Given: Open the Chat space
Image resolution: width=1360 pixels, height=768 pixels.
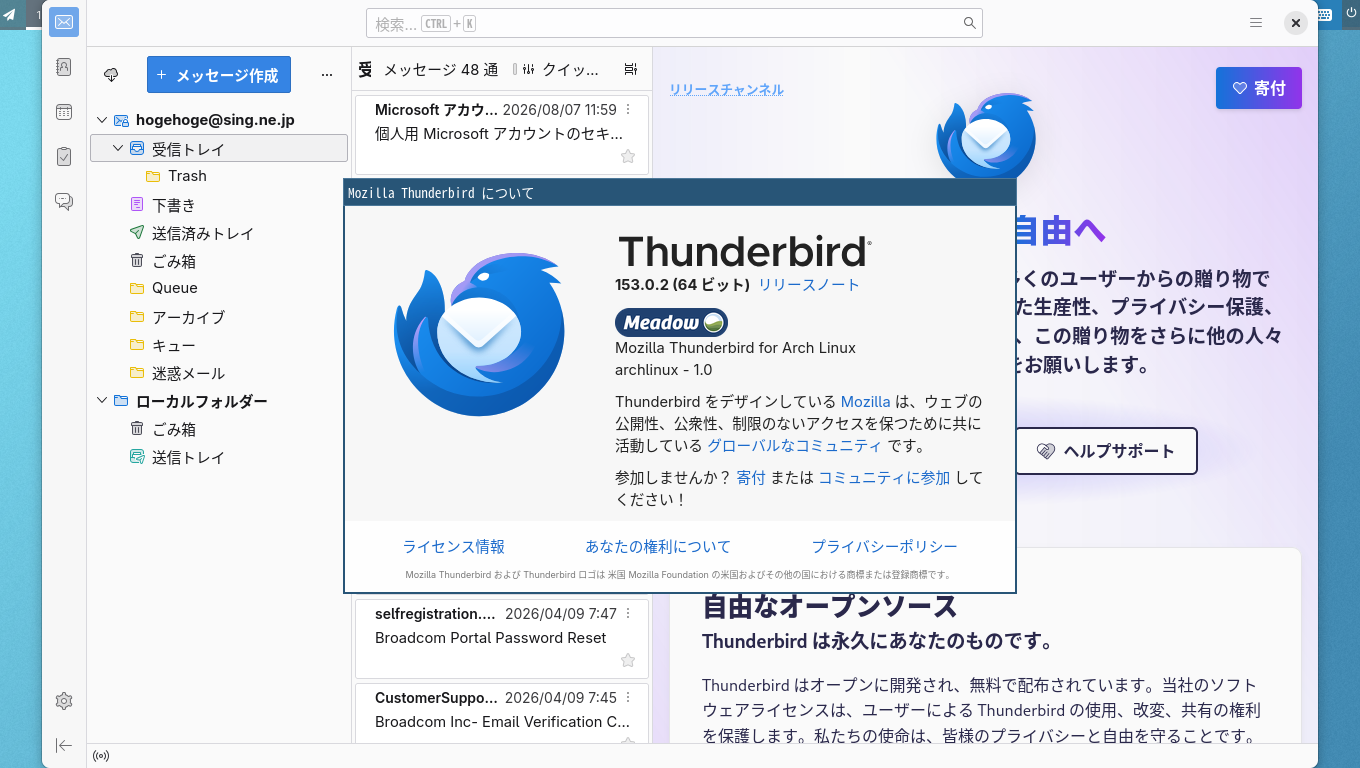Looking at the screenshot, I should 64,201.
